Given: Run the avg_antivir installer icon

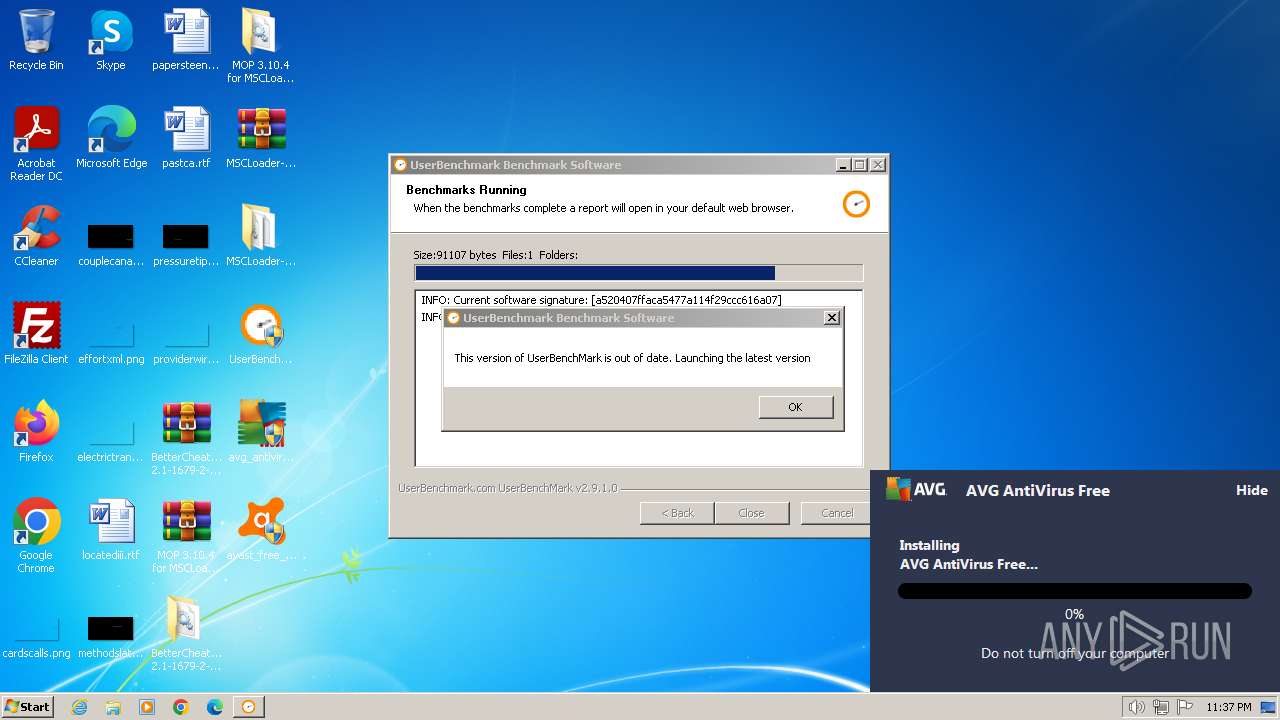Looking at the screenshot, I should 261,432.
